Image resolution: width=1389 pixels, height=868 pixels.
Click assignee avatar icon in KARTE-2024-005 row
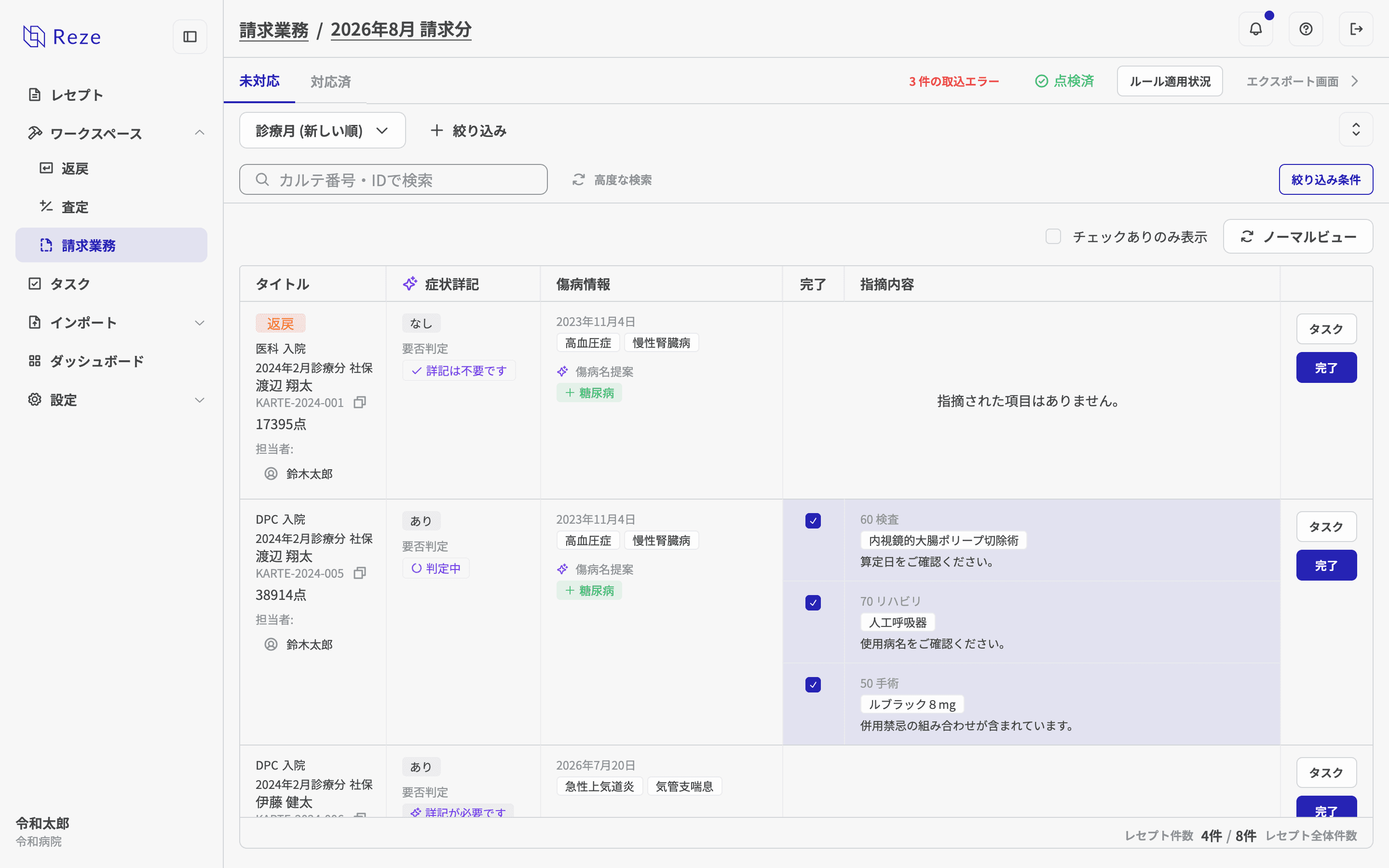tap(271, 644)
